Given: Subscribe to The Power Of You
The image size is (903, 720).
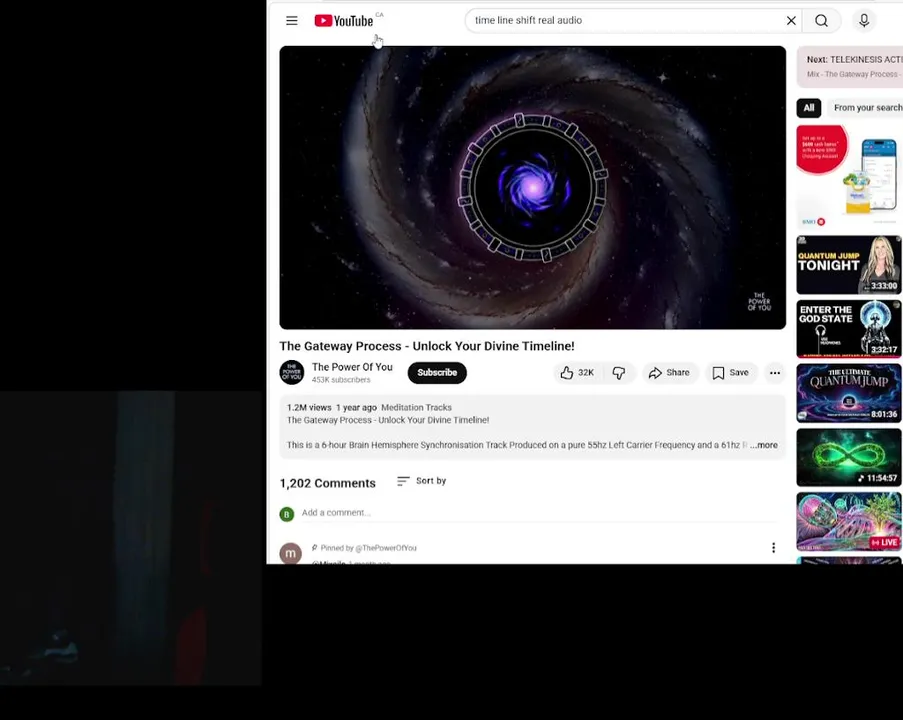Looking at the screenshot, I should pyautogui.click(x=437, y=373).
